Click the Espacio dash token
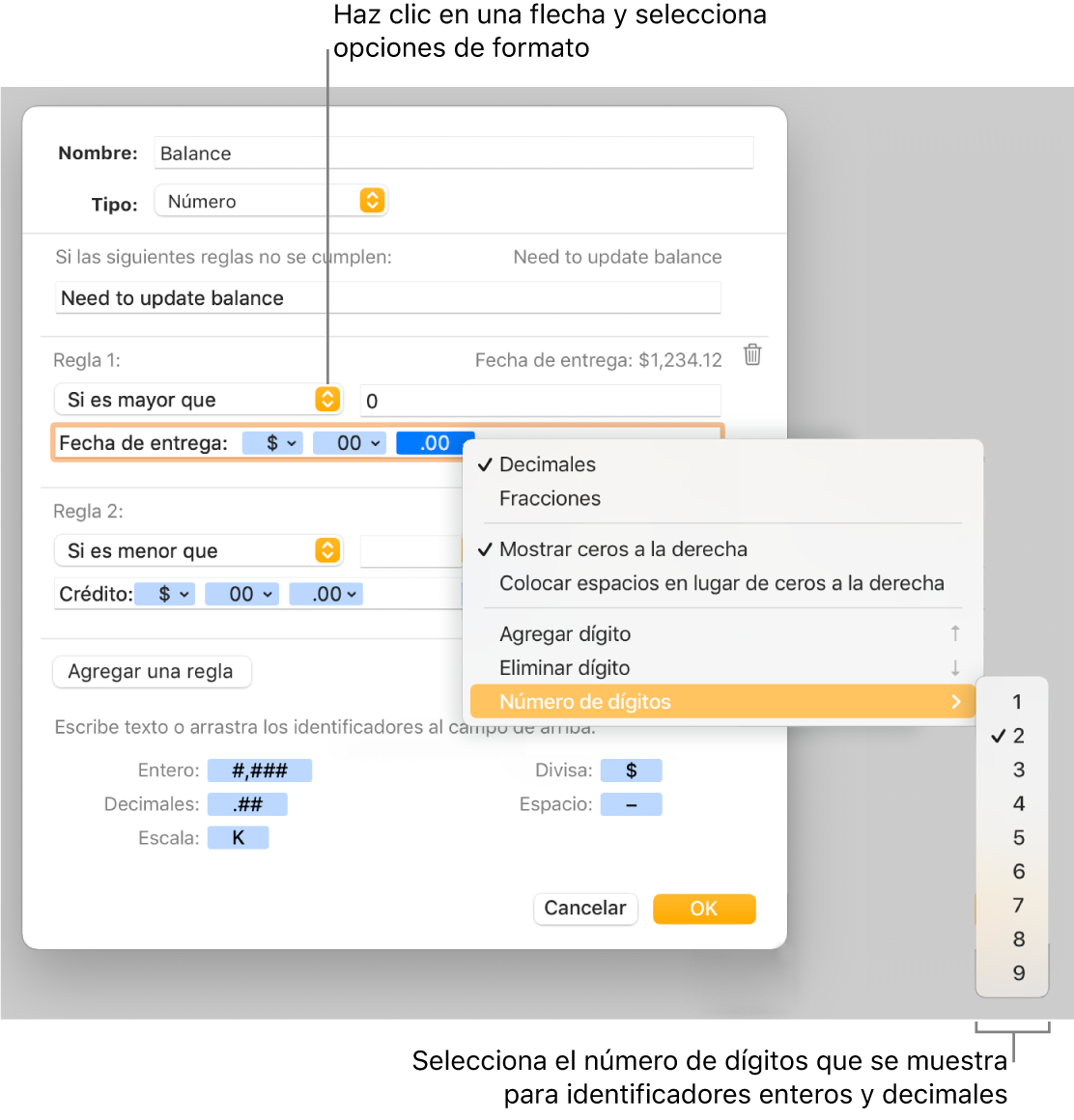The width and height of the screenshot is (1074, 1120). (x=631, y=804)
